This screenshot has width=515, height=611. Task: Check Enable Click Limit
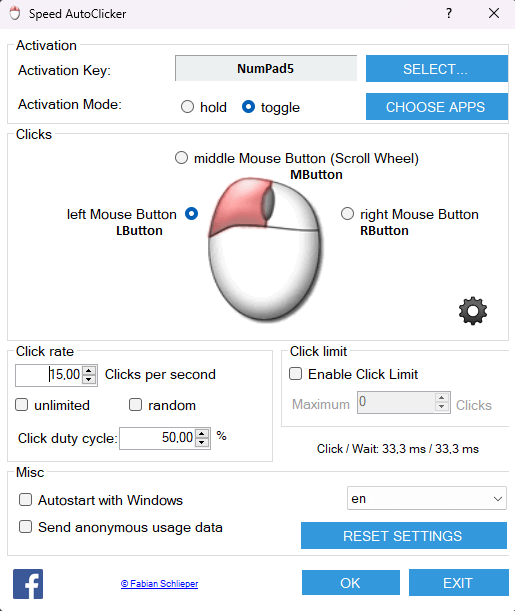[295, 374]
